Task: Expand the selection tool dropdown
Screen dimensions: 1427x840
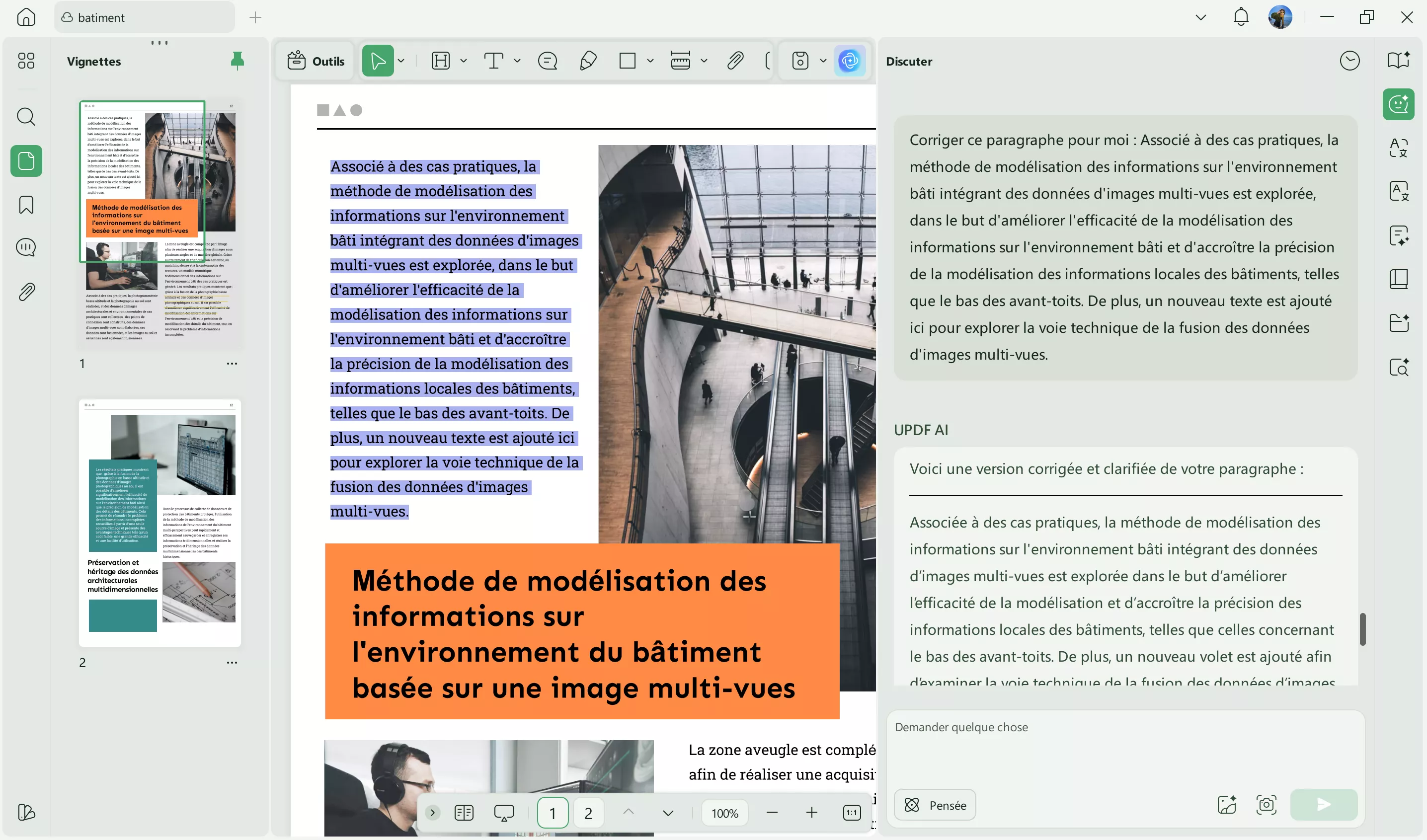Action: 401,61
